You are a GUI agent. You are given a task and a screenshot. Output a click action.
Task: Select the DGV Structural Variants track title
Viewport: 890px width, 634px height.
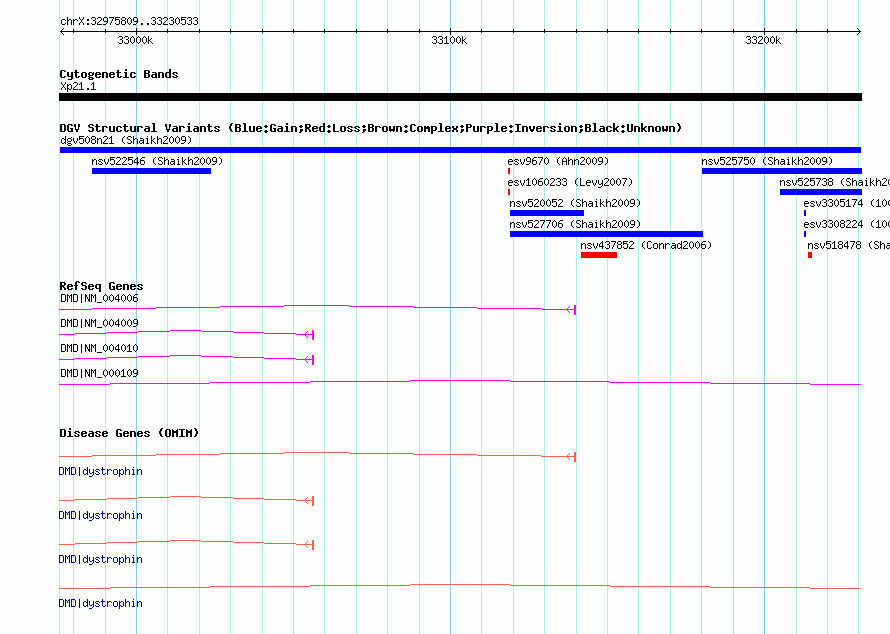[371, 128]
